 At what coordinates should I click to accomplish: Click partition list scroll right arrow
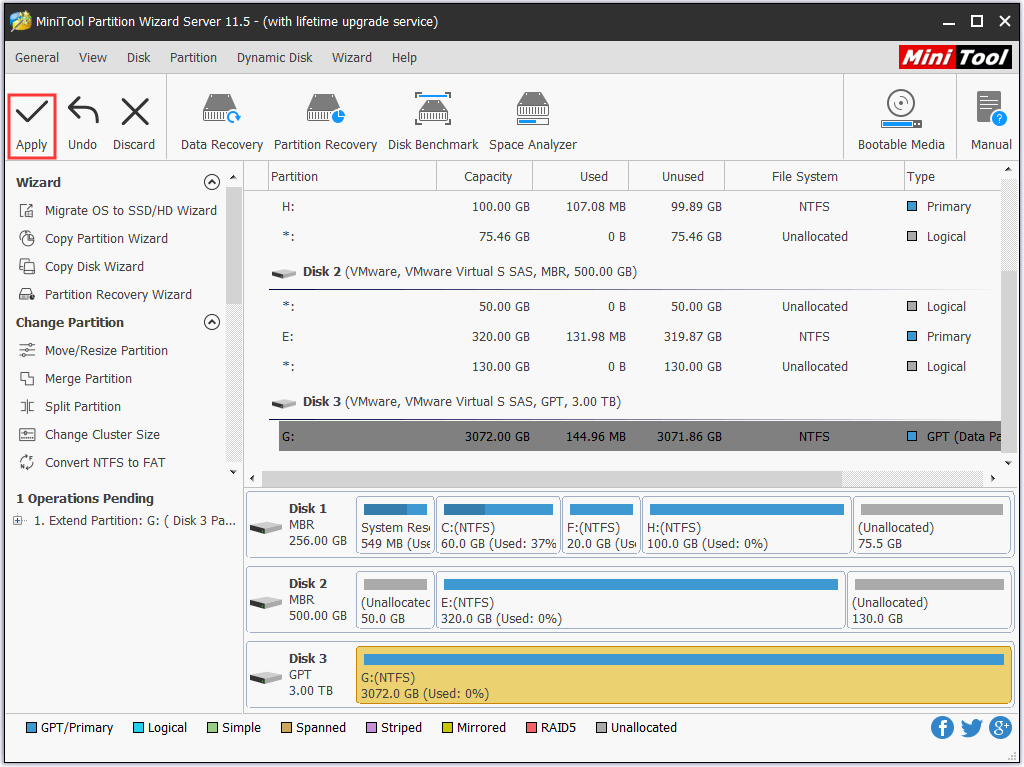(993, 478)
